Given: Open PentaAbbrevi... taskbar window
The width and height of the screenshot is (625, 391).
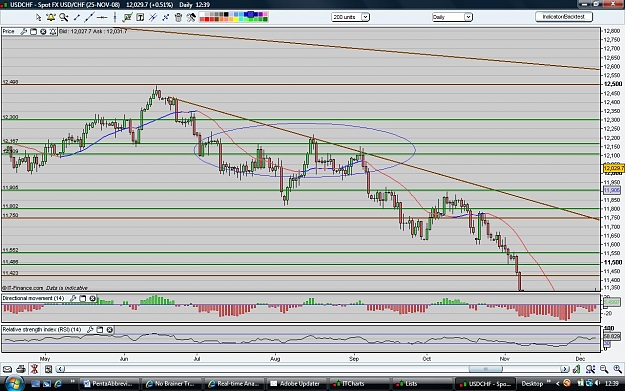Looking at the screenshot, I should [110, 384].
